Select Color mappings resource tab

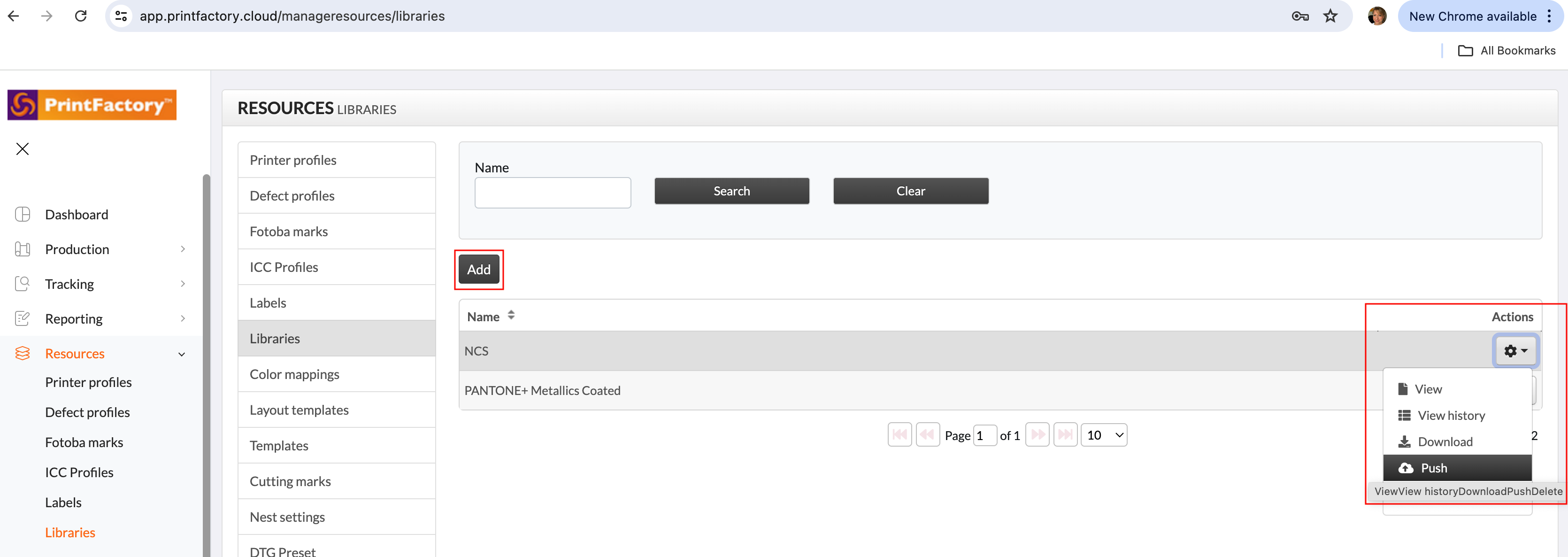point(337,374)
